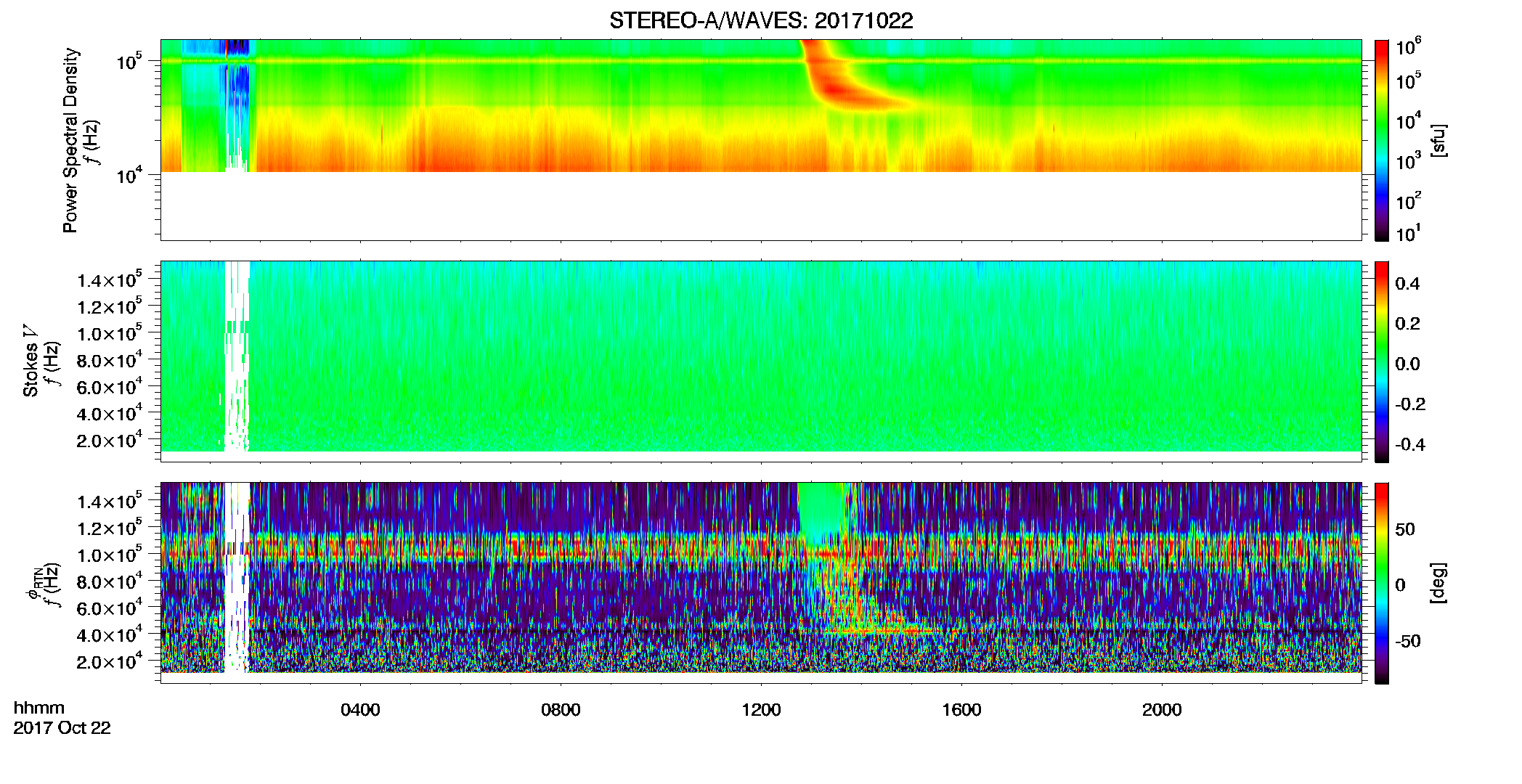Click the Power Spectral Density axis label
This screenshot has height=784, width=1522.
(x=70, y=140)
